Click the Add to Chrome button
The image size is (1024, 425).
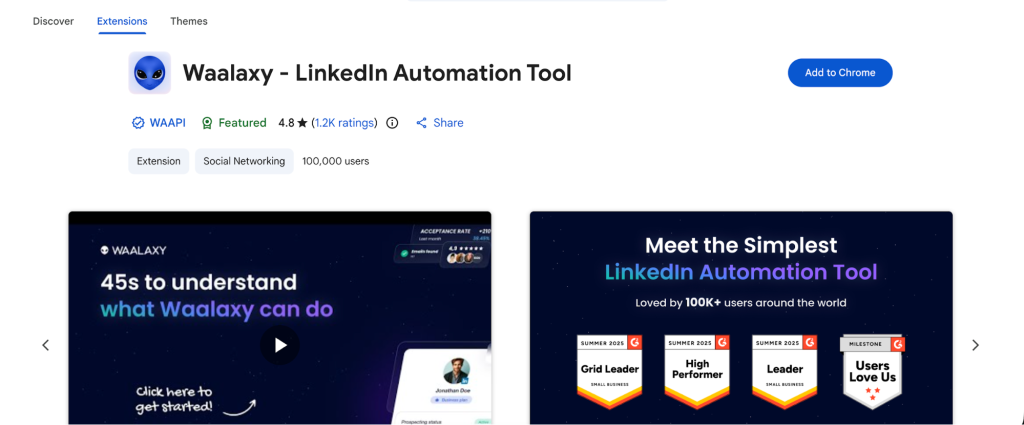[x=840, y=72]
